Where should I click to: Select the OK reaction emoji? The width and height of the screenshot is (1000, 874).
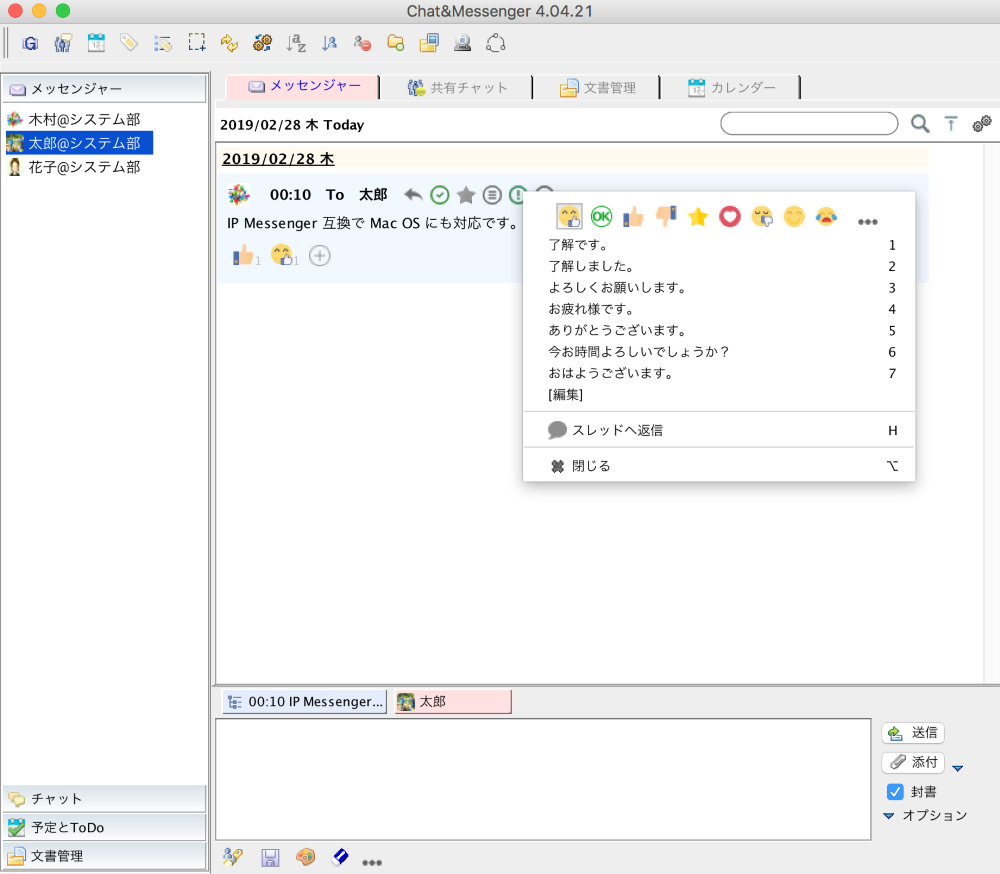click(x=601, y=217)
